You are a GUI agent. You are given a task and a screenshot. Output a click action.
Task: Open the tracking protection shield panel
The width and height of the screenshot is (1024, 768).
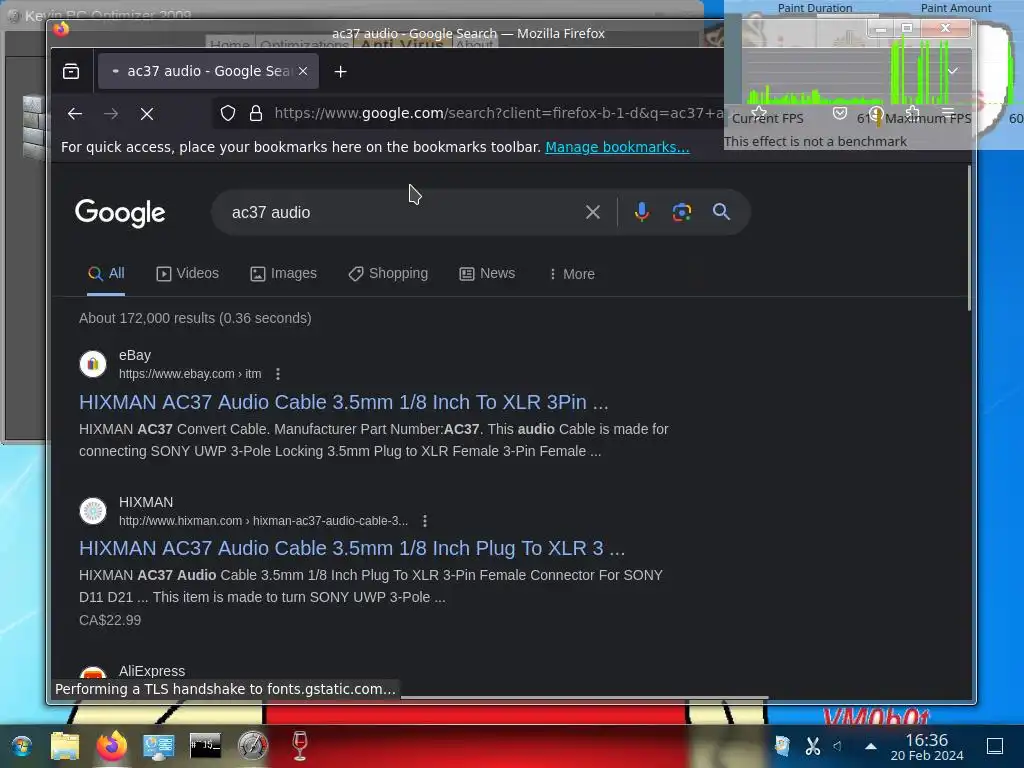[x=227, y=113]
